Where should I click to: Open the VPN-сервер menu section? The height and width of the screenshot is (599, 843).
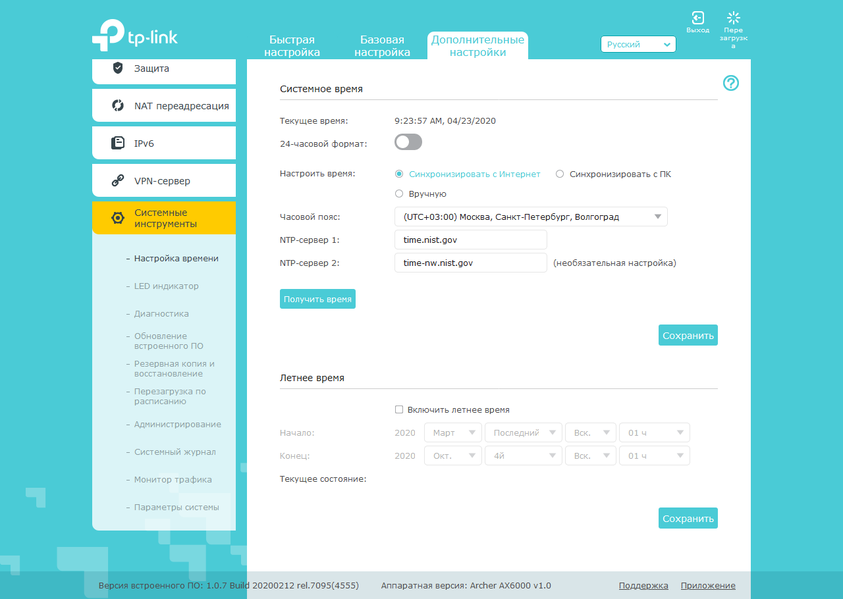point(164,181)
